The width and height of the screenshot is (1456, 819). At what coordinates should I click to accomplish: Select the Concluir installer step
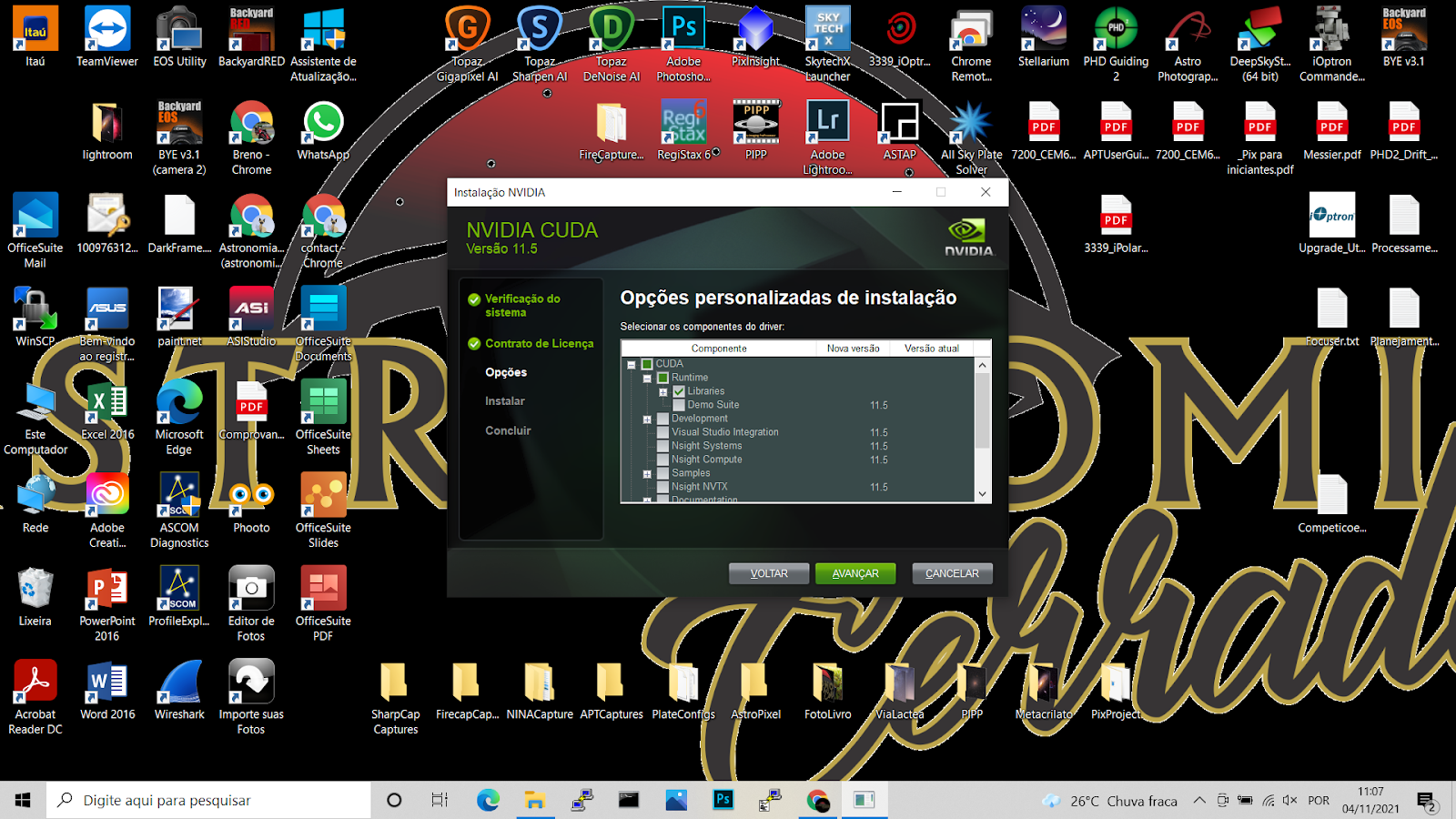[508, 430]
